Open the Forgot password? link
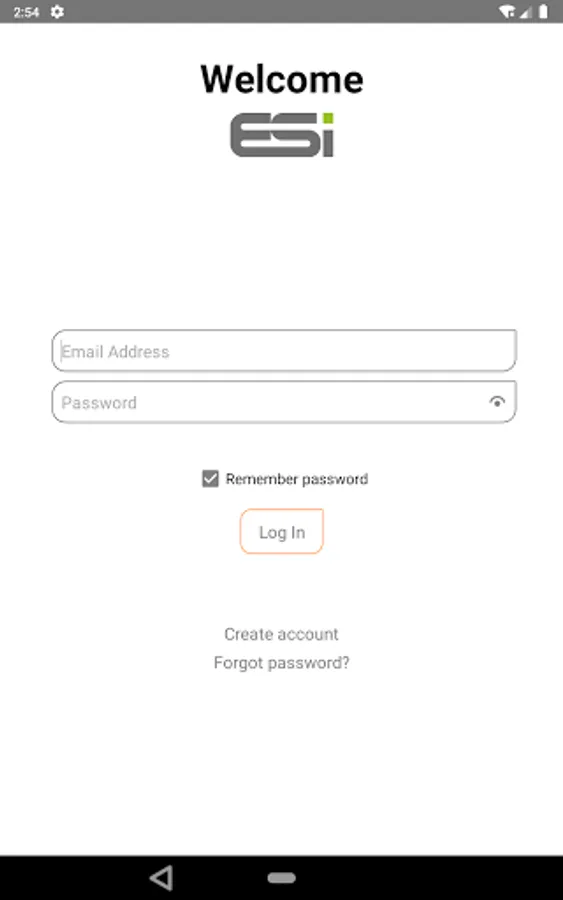The width and height of the screenshot is (563, 900). tap(281, 663)
